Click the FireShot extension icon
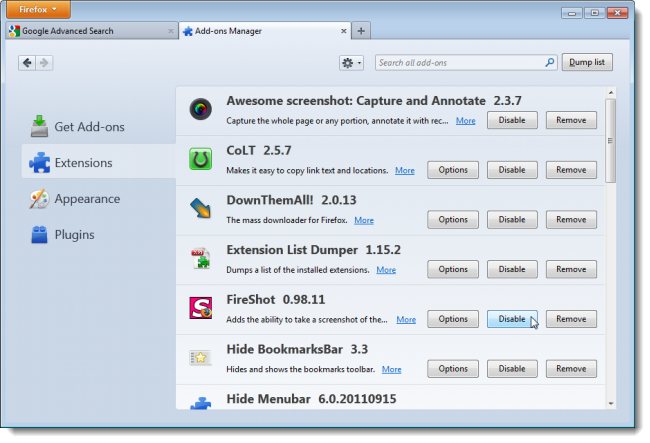Screen dimensions: 650x443 click(201, 308)
